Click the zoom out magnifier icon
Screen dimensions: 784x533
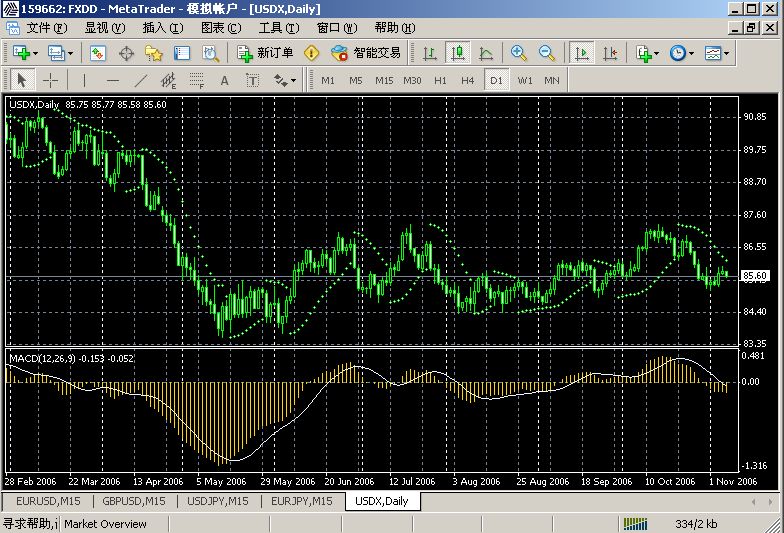547,53
